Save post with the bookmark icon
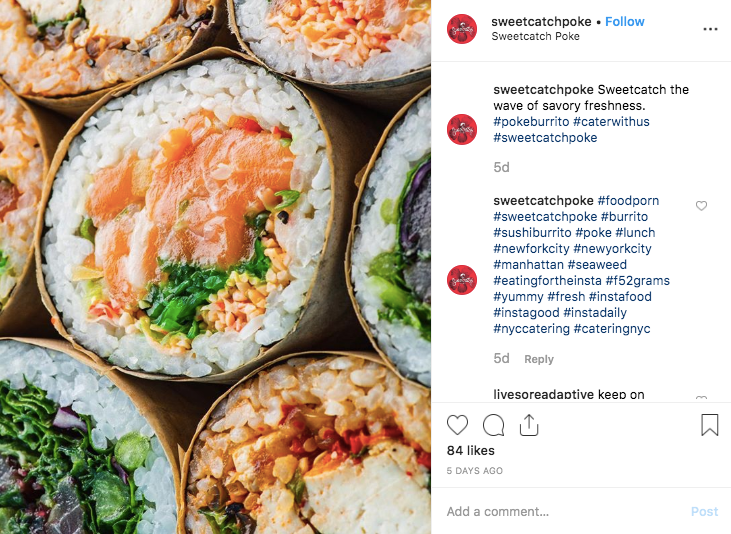 click(x=710, y=425)
